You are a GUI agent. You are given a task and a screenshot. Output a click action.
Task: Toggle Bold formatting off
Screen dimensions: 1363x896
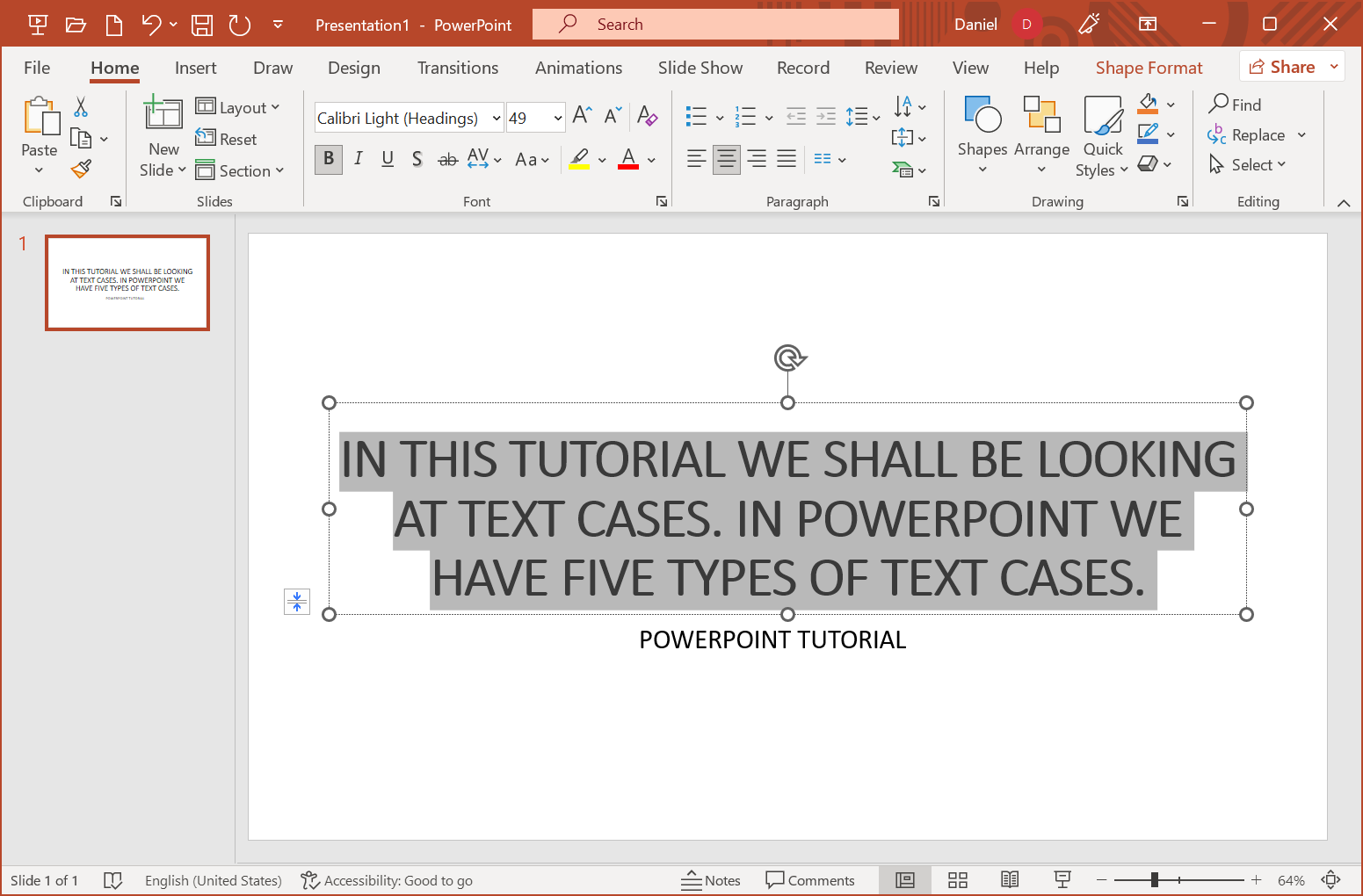point(329,159)
